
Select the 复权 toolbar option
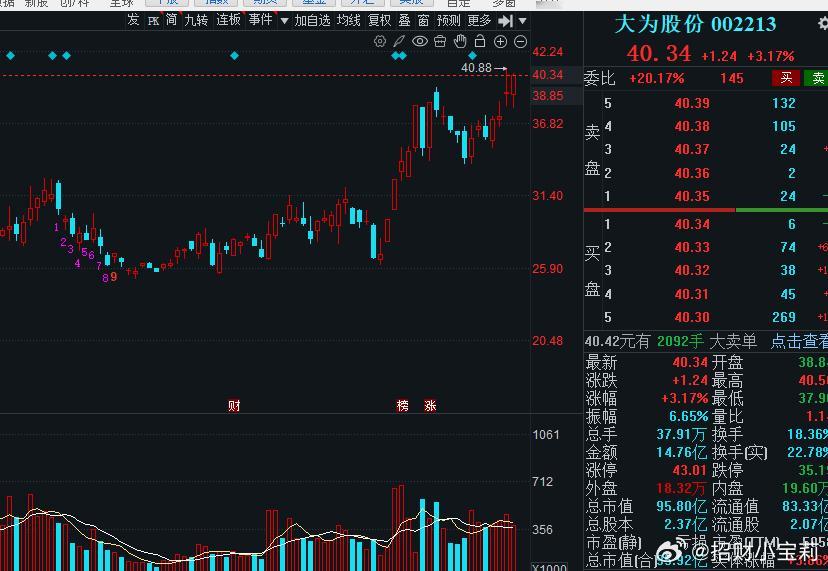(379, 21)
